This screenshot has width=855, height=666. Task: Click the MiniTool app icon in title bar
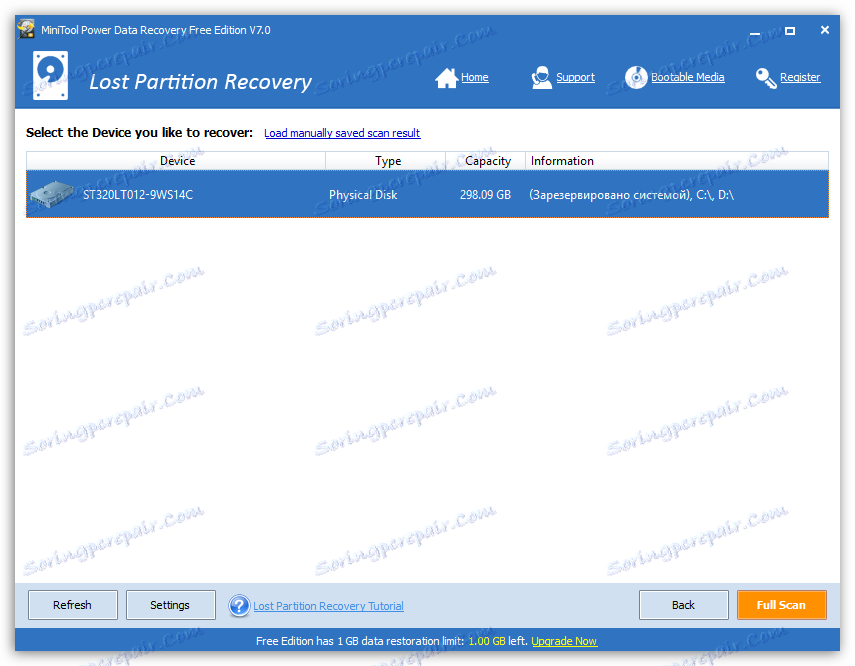point(26,29)
